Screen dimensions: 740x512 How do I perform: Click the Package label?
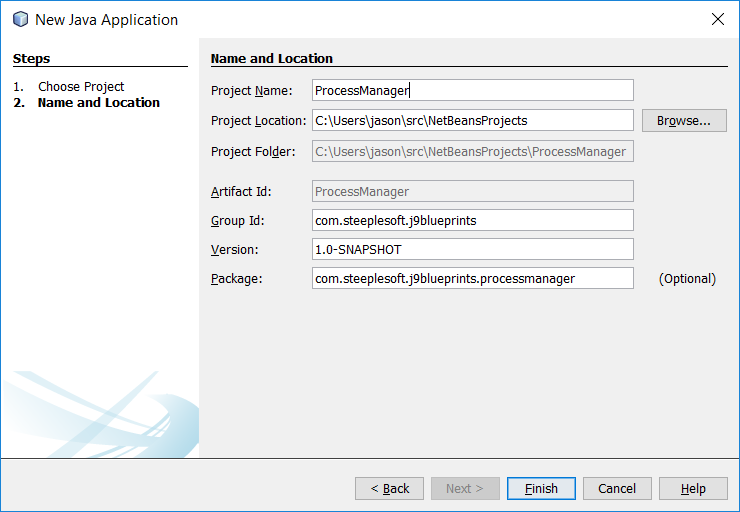pos(236,279)
